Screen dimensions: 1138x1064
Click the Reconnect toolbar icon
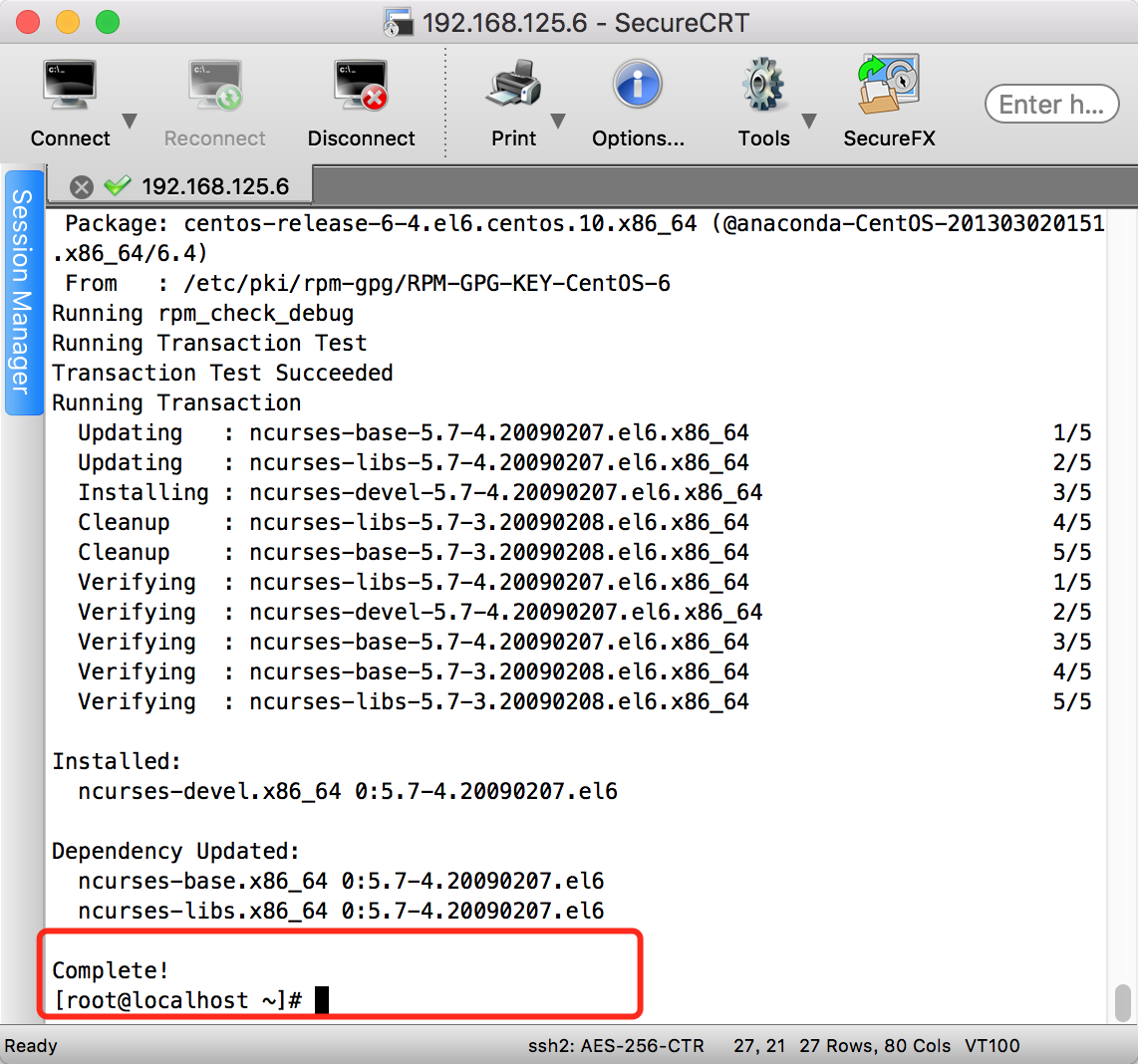[215, 86]
